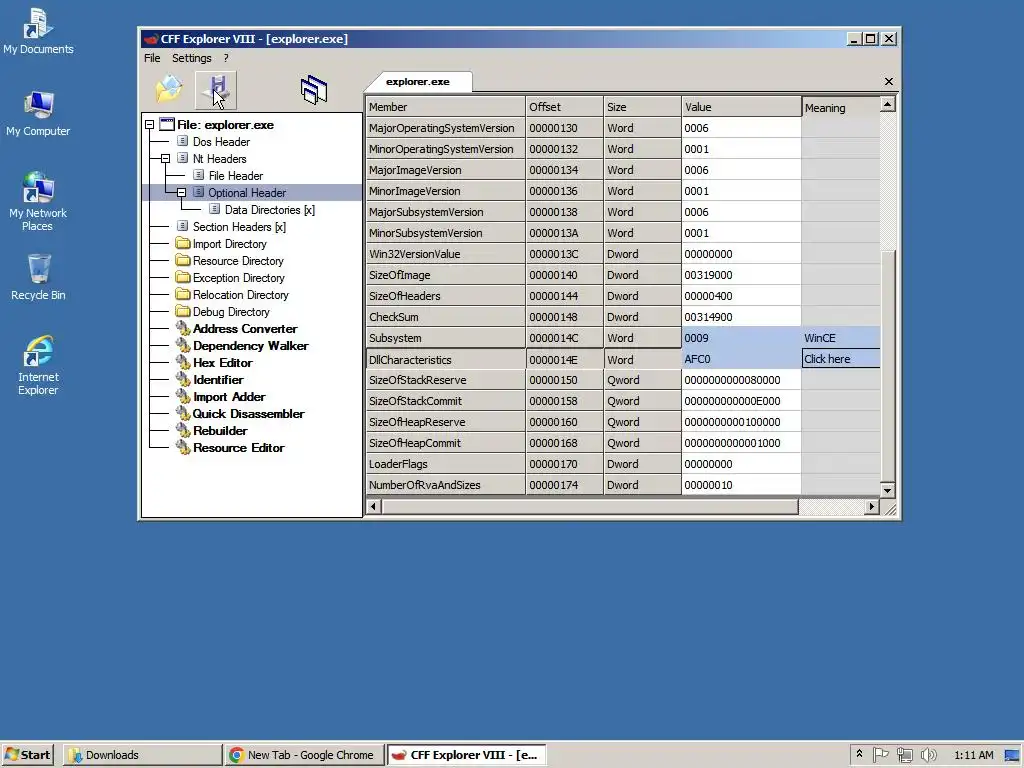1024x768 pixels.
Task: Click the flag notification tray icon
Action: pyautogui.click(x=880, y=755)
